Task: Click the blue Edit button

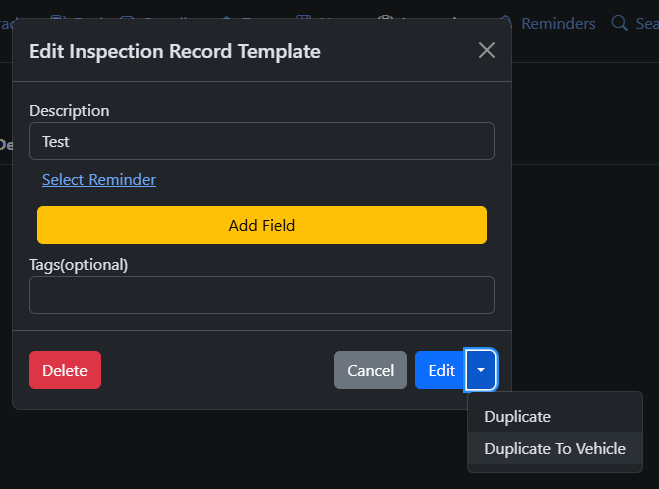Action: [441, 370]
